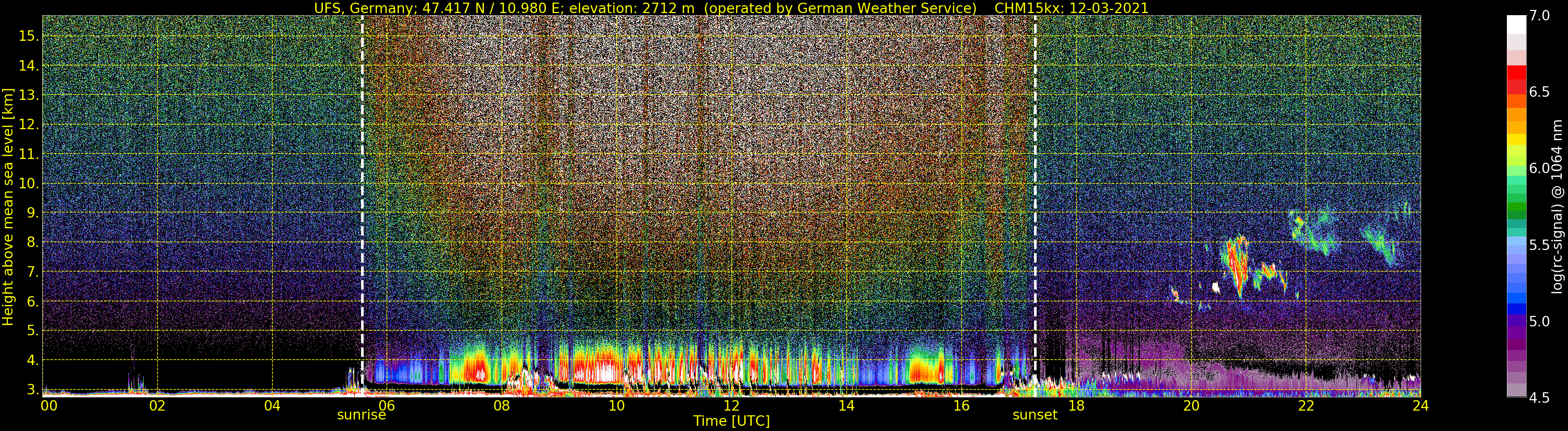
Task: Click the 15. km tick on height axis
Action: click(x=29, y=36)
